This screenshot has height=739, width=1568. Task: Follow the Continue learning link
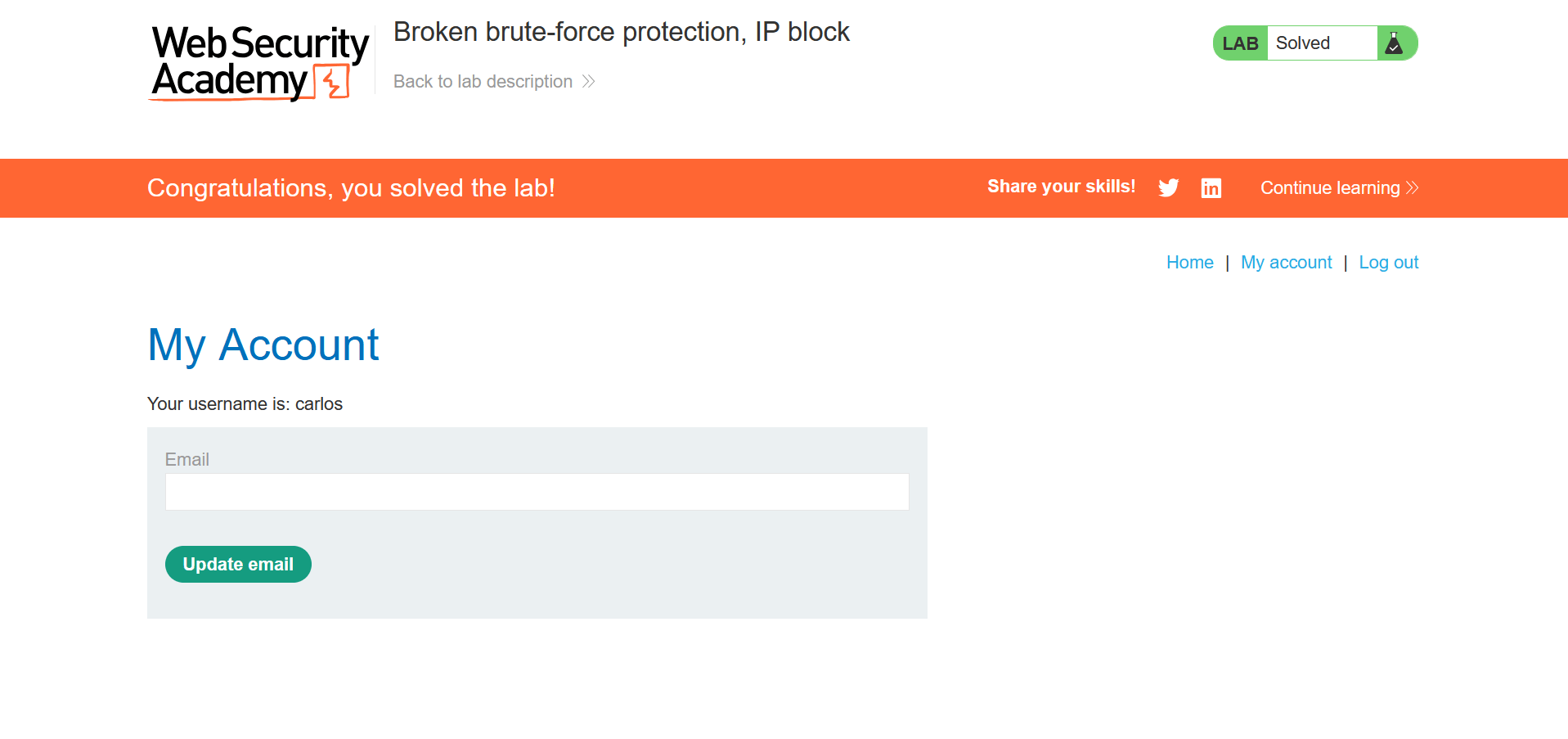[1329, 188]
